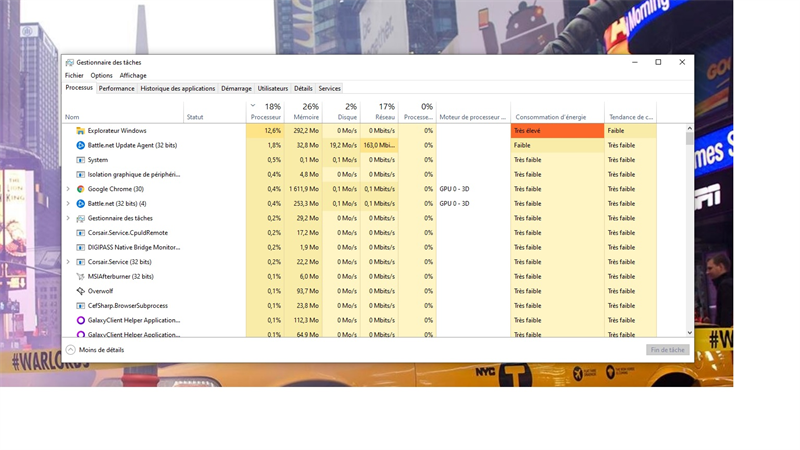Open the Démarrage tab
Viewport: 800px width, 450px height.
(236, 88)
